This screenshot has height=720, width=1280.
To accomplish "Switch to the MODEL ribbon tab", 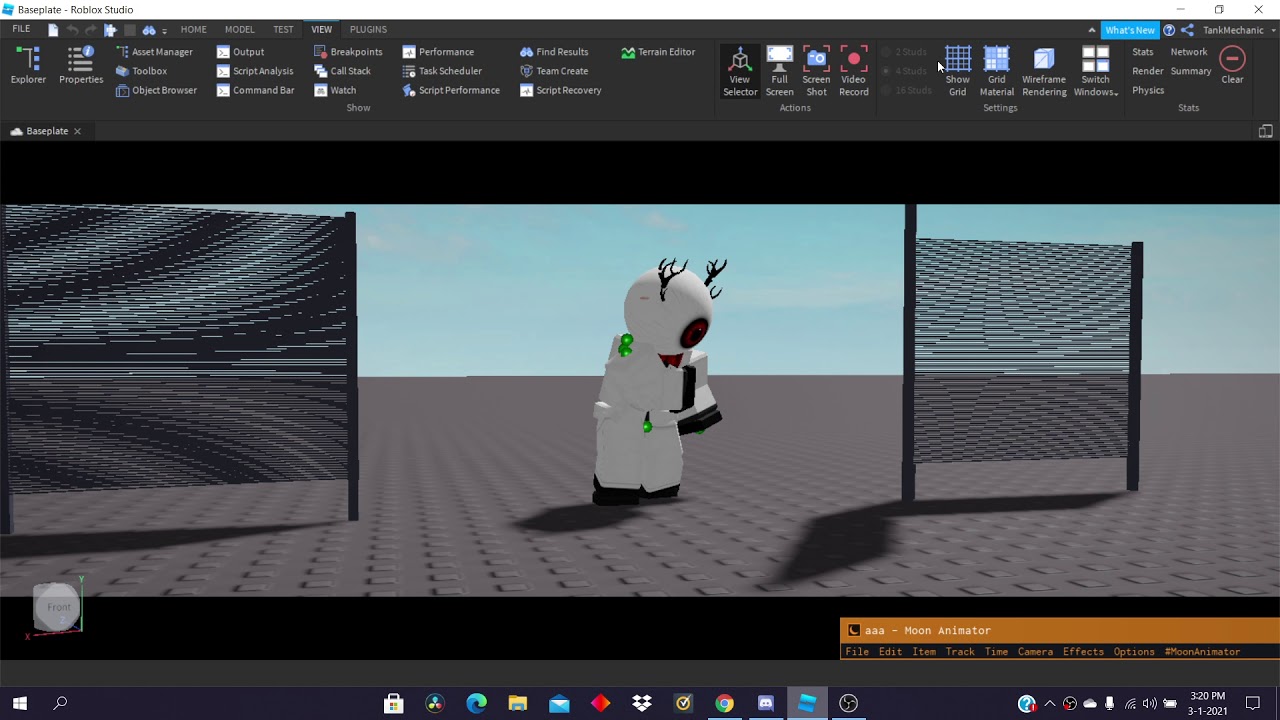I will point(239,29).
